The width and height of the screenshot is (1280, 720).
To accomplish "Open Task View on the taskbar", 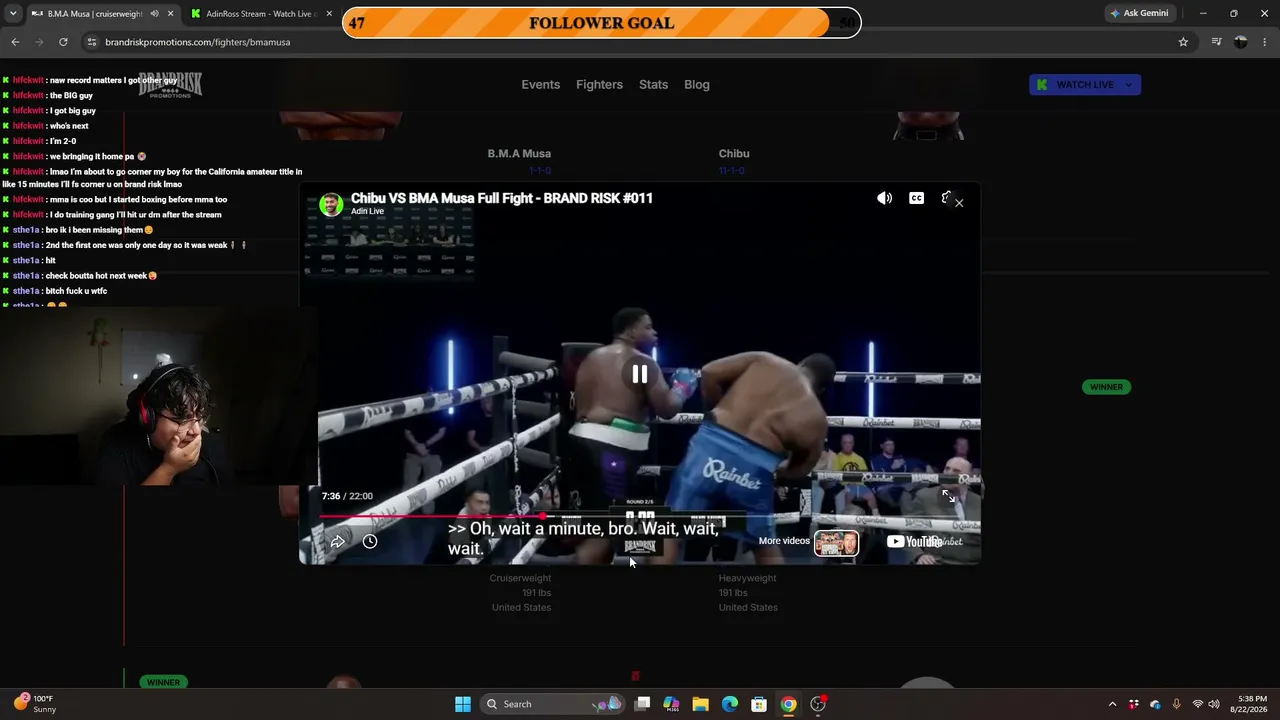I will coord(643,704).
